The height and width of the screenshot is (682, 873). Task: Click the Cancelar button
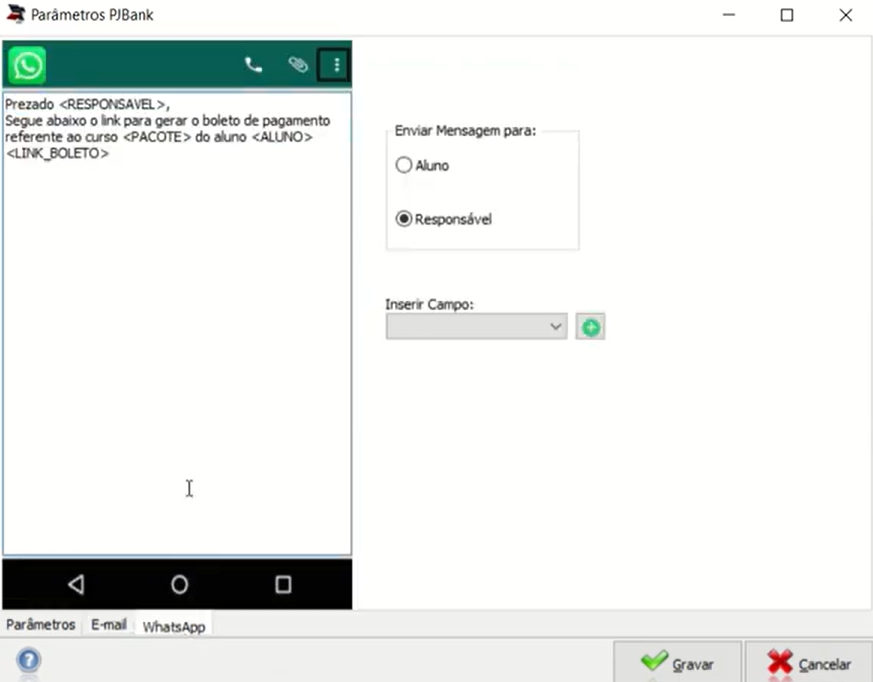point(809,663)
